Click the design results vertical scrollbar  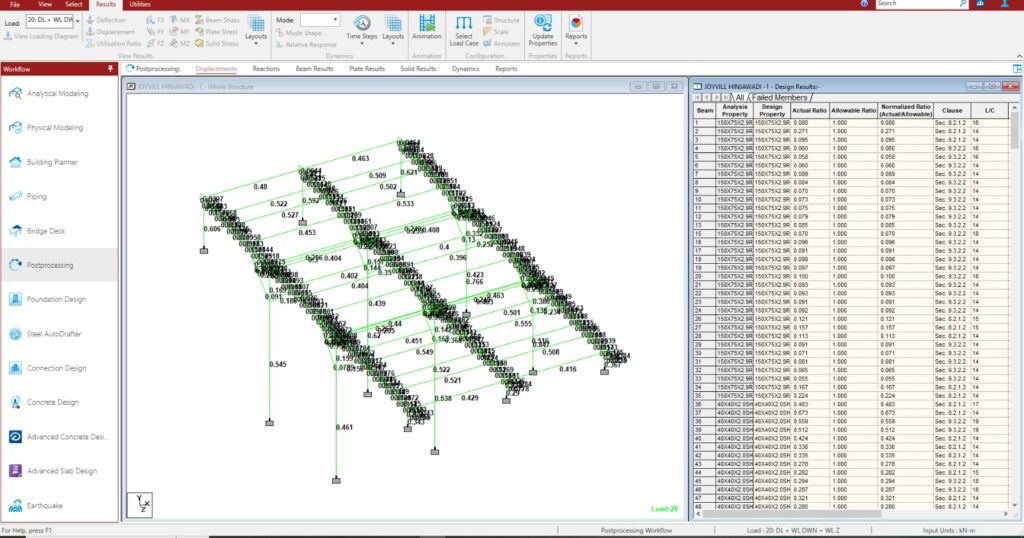1014,307
